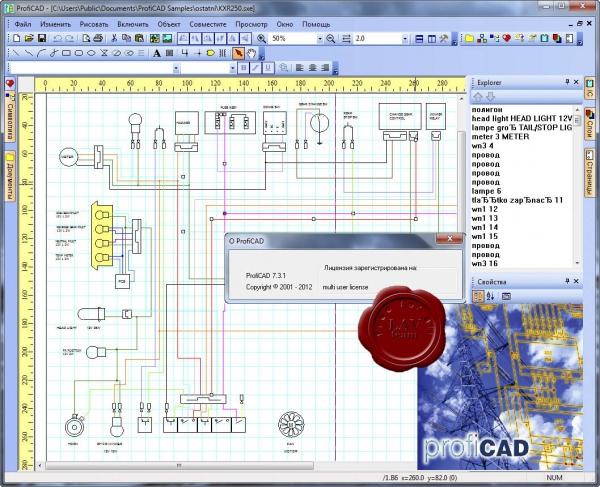Open the 50% zoom level dropdown
This screenshot has height=487, width=600.
[320, 38]
